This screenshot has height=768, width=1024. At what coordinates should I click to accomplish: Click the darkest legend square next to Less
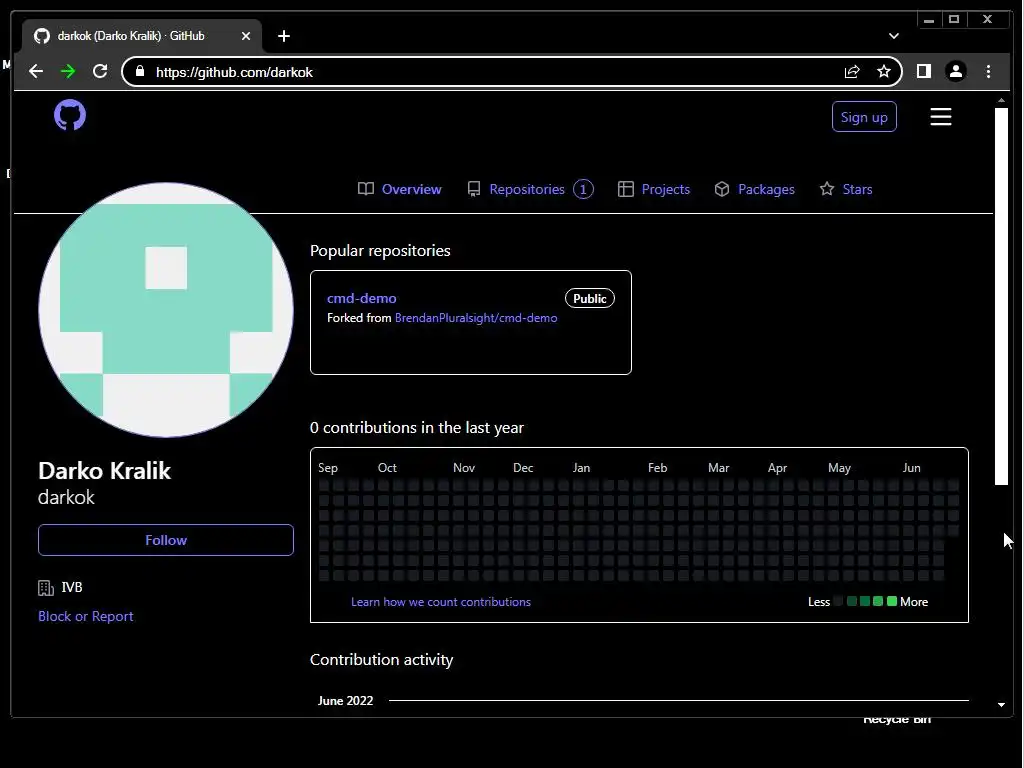click(839, 601)
